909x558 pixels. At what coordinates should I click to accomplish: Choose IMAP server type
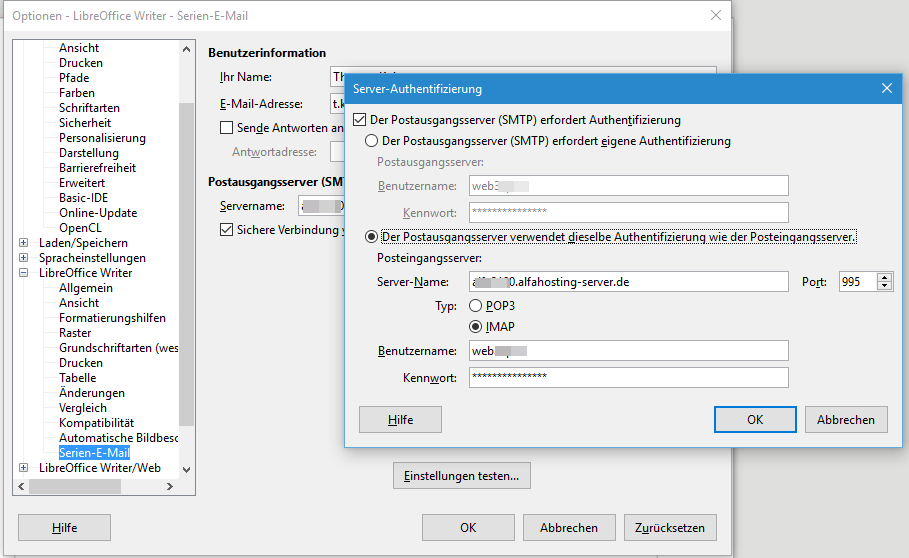(475, 327)
